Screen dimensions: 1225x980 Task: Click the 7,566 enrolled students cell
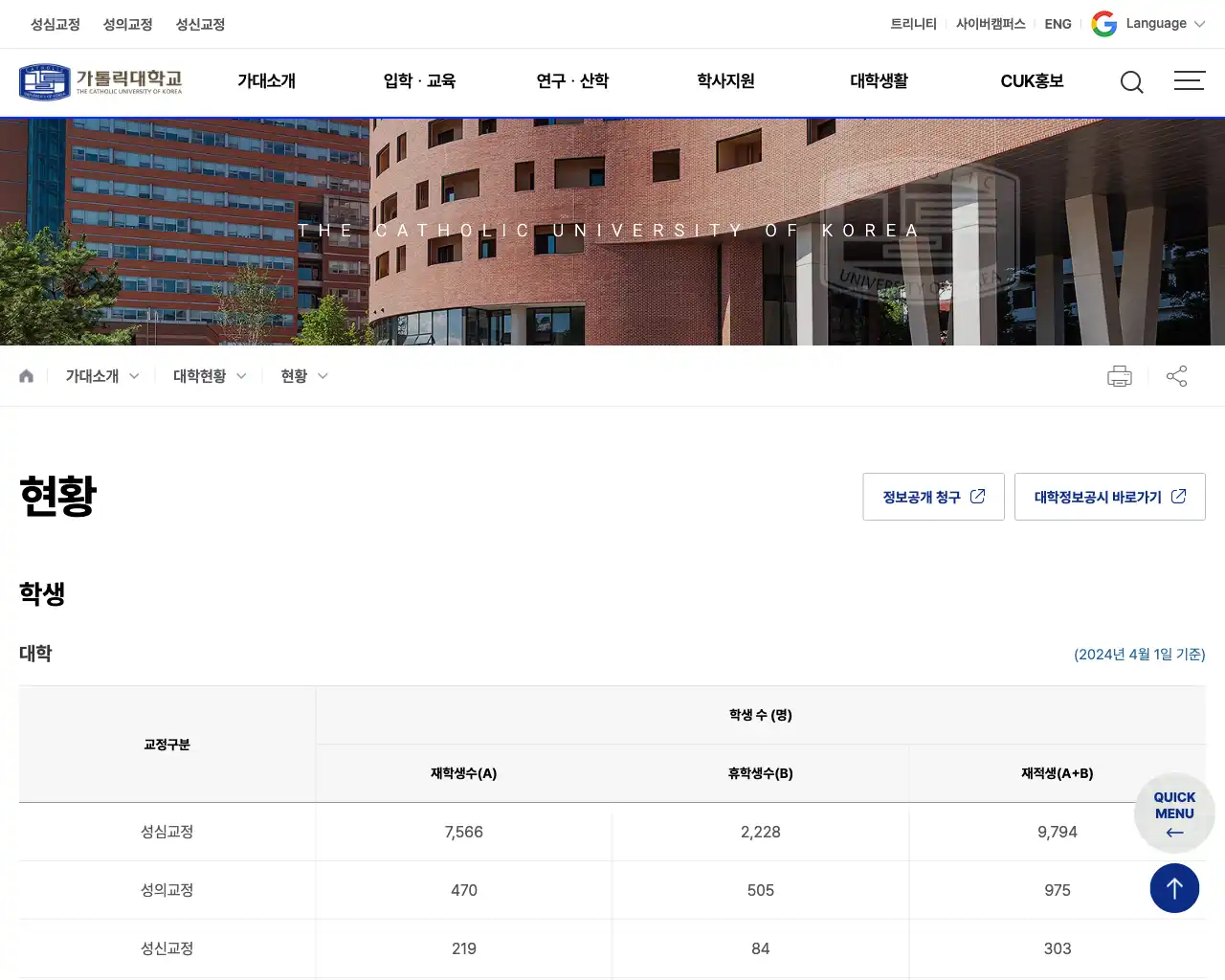(464, 833)
